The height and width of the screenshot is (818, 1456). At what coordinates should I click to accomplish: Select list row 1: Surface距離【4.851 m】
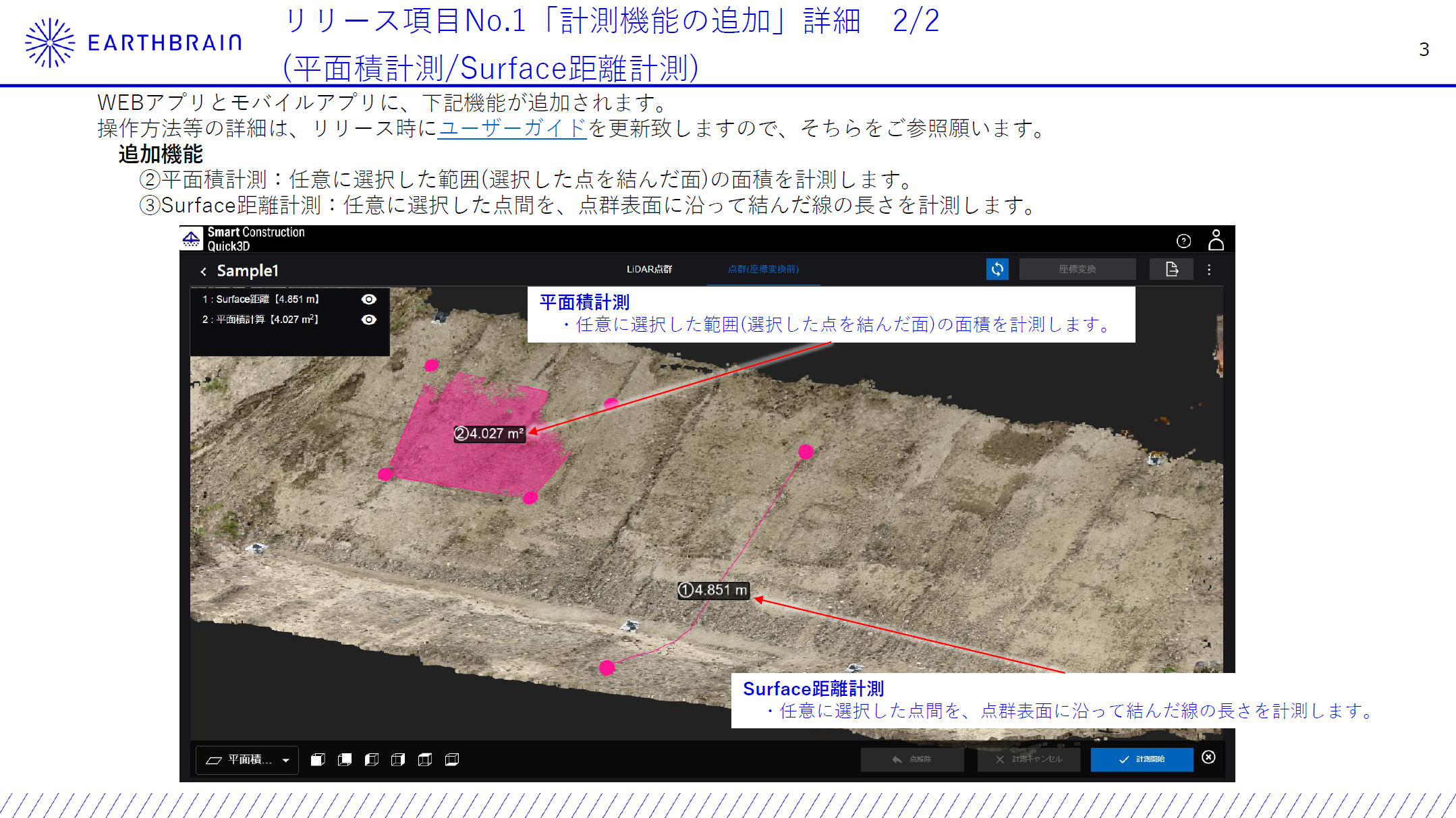tap(289, 299)
